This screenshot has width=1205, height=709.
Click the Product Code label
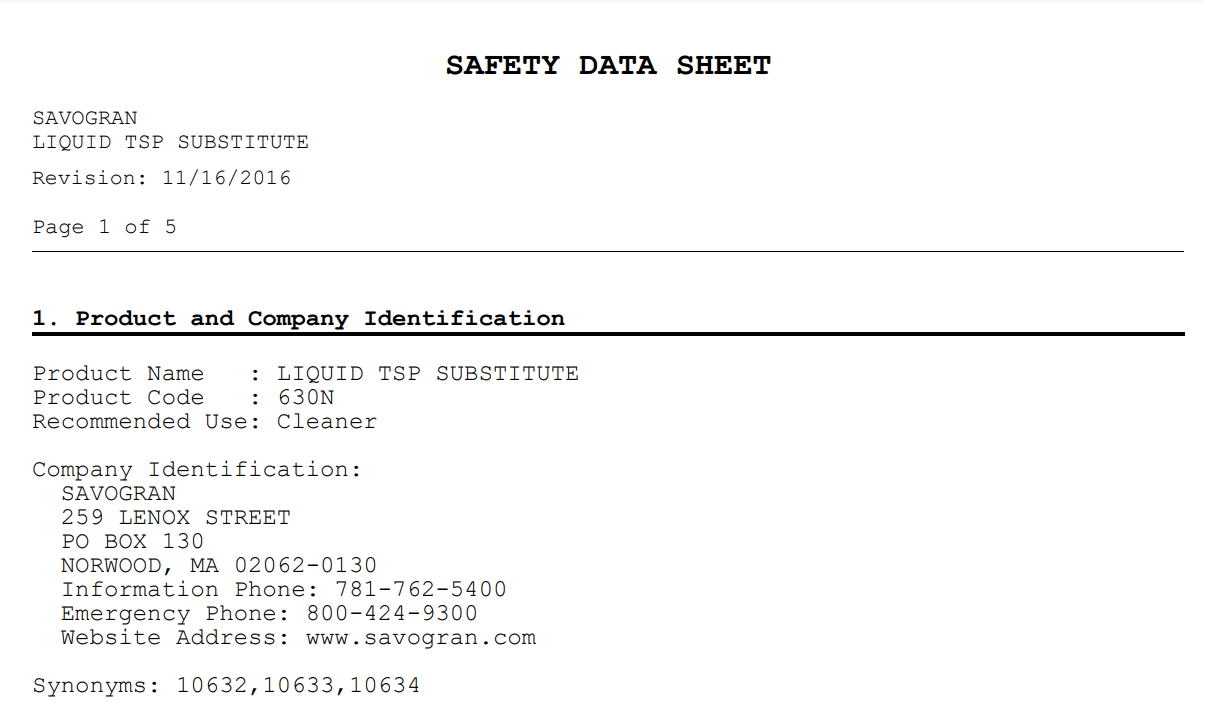pos(118,398)
